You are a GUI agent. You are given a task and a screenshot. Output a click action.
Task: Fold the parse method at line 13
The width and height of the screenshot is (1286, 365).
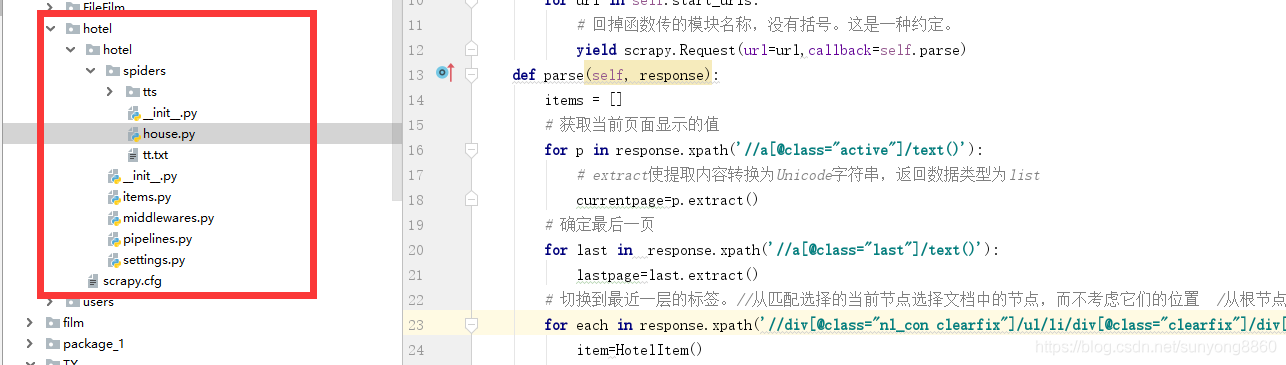(x=471, y=74)
